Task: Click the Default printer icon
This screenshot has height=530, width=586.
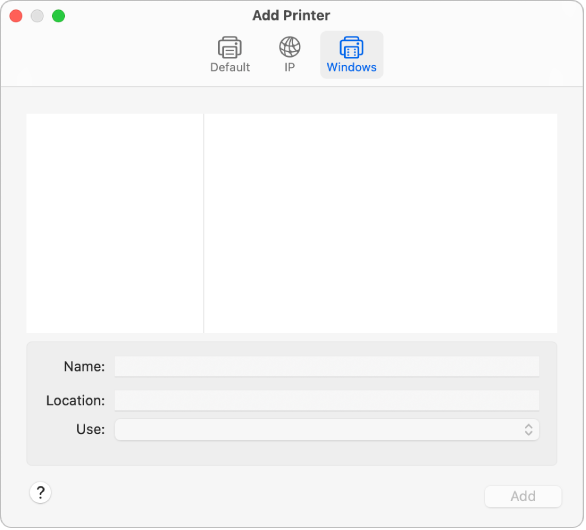Action: tap(229, 47)
